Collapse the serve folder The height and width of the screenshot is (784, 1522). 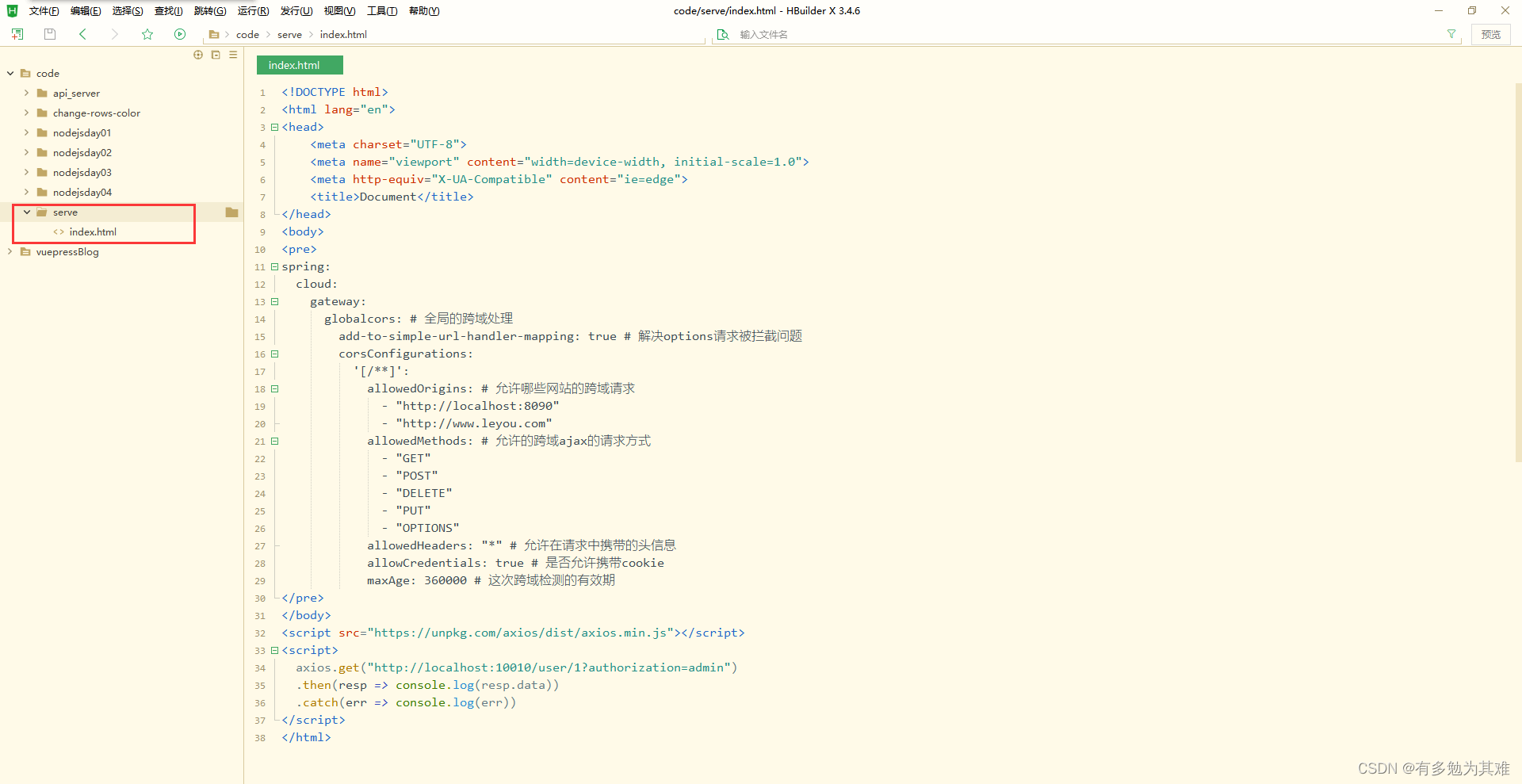point(27,212)
